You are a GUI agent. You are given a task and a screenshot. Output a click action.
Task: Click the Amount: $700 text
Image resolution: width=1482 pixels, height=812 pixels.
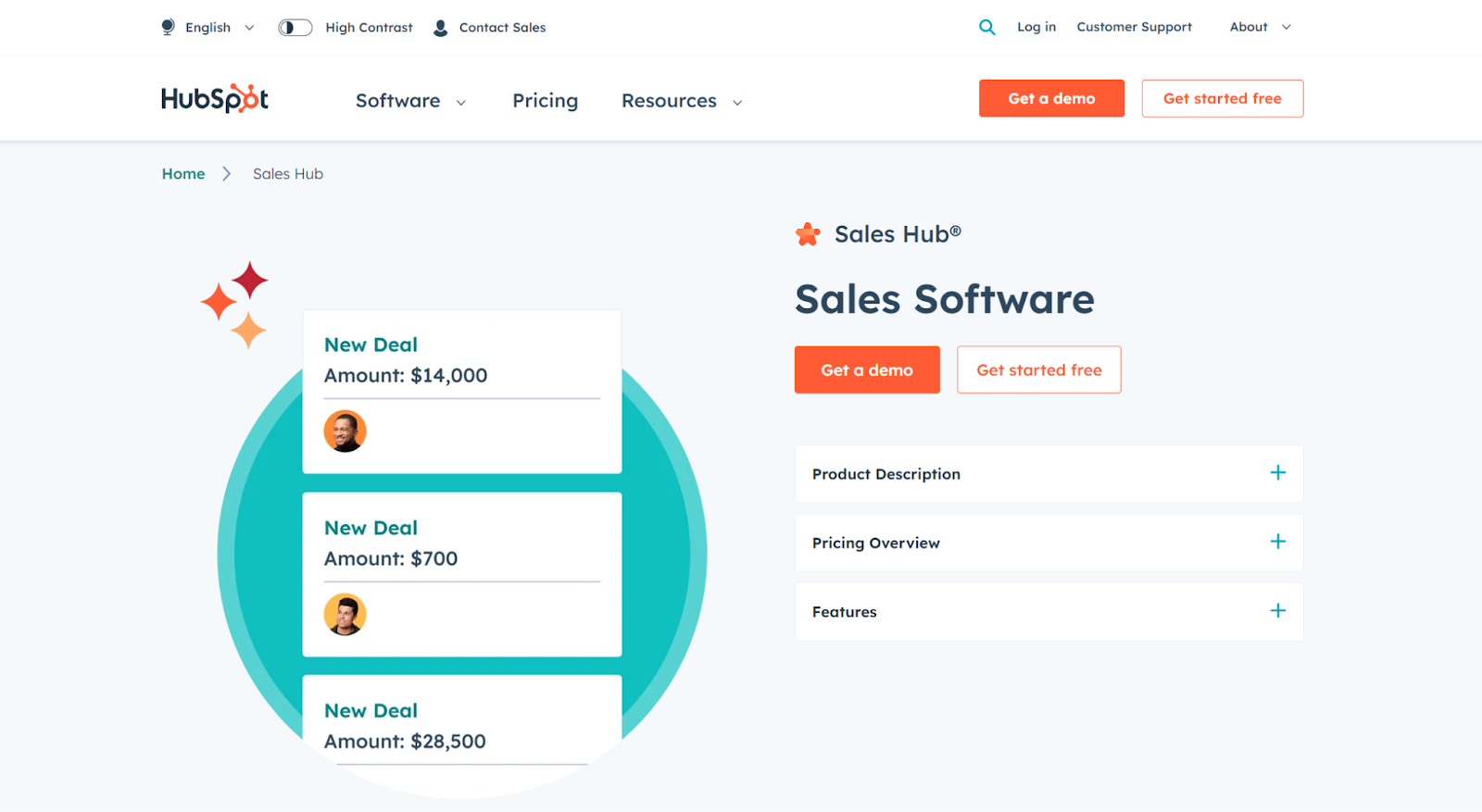point(391,558)
